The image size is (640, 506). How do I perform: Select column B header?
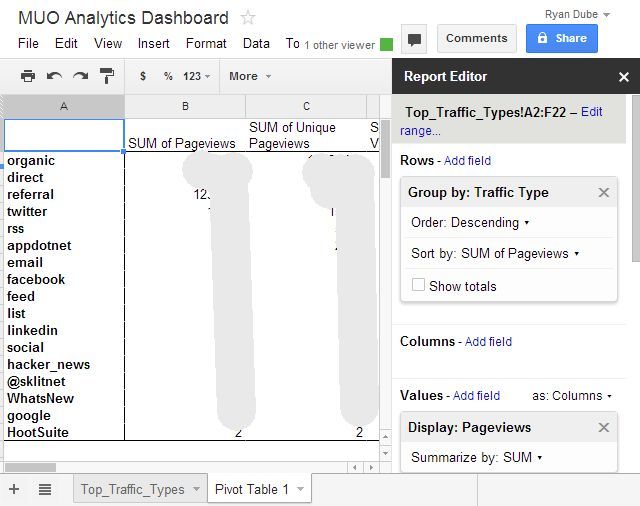pos(185,107)
